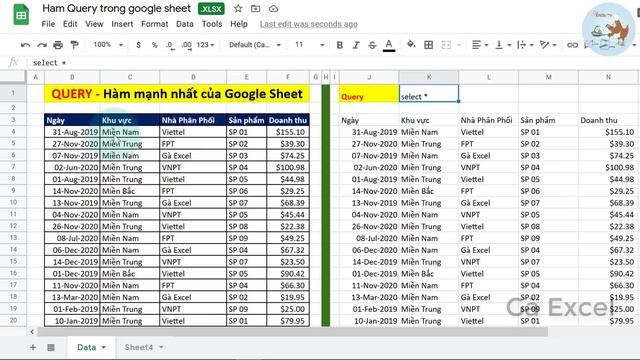640x360 pixels.
Task: Toggle italic formatting
Action: coord(356,45)
